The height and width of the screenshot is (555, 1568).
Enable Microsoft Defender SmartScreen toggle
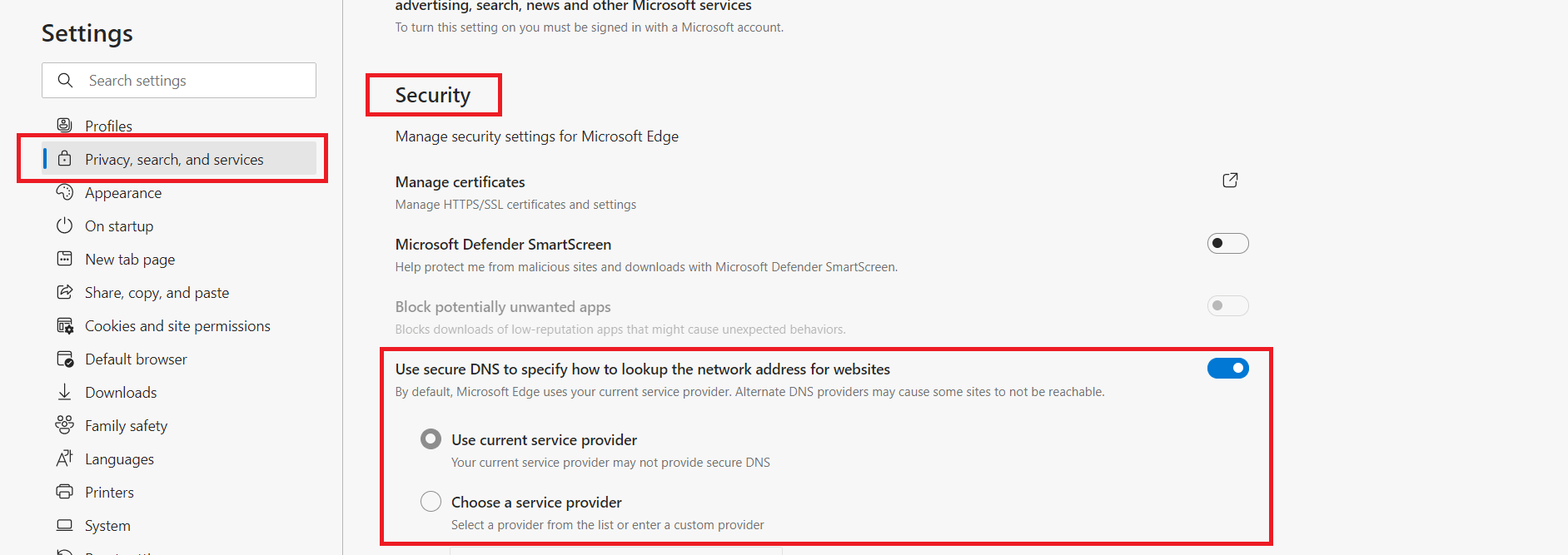(x=1227, y=244)
